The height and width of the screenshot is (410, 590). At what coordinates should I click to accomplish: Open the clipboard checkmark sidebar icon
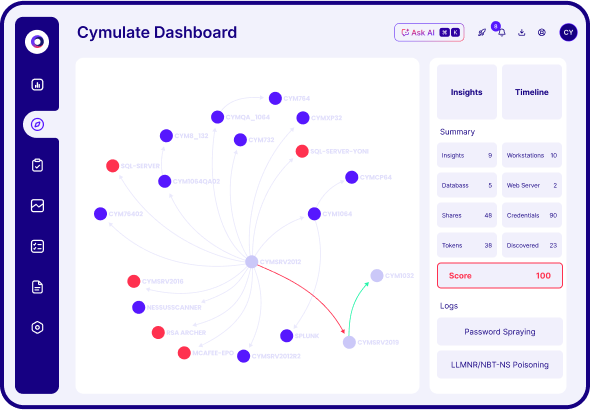[x=37, y=165]
